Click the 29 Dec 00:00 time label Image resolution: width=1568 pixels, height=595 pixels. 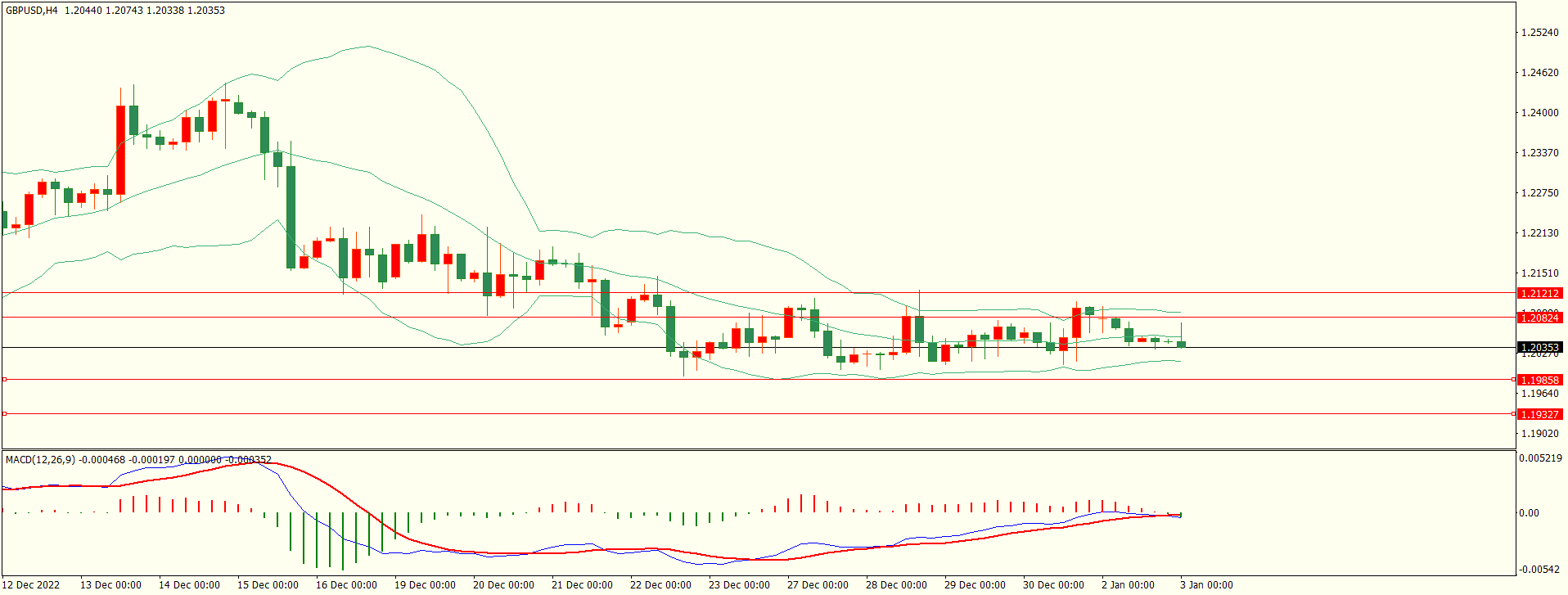tap(975, 585)
